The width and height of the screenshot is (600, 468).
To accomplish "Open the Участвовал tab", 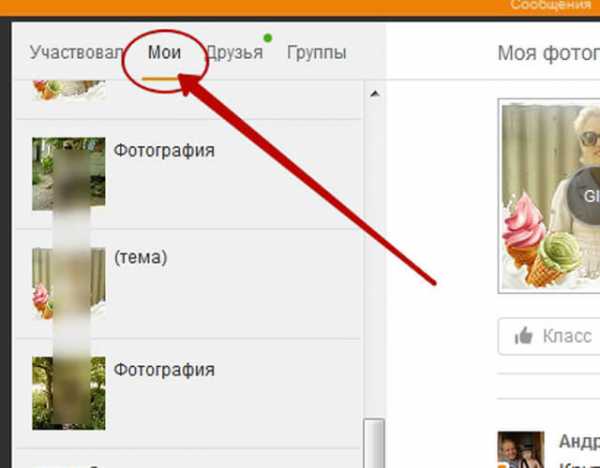I will pyautogui.click(x=76, y=52).
